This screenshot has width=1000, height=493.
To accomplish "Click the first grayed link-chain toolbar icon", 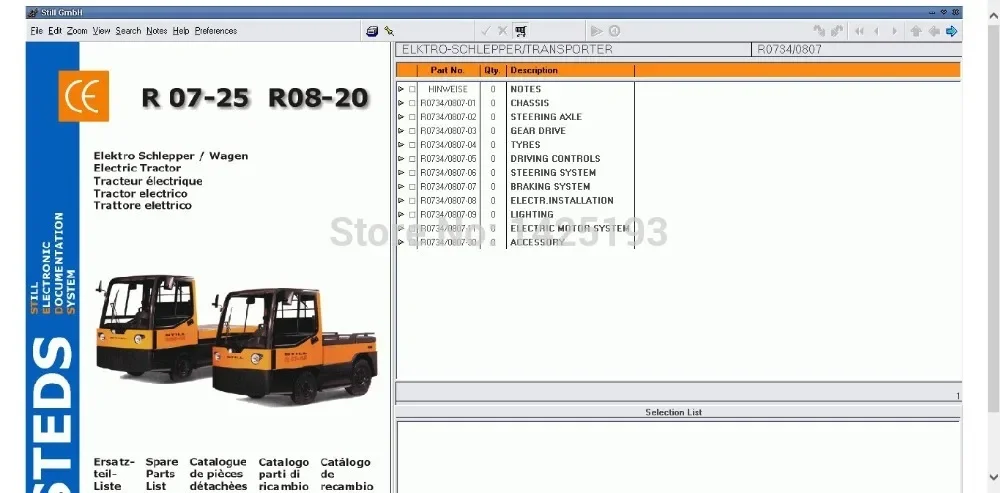I will (x=819, y=31).
